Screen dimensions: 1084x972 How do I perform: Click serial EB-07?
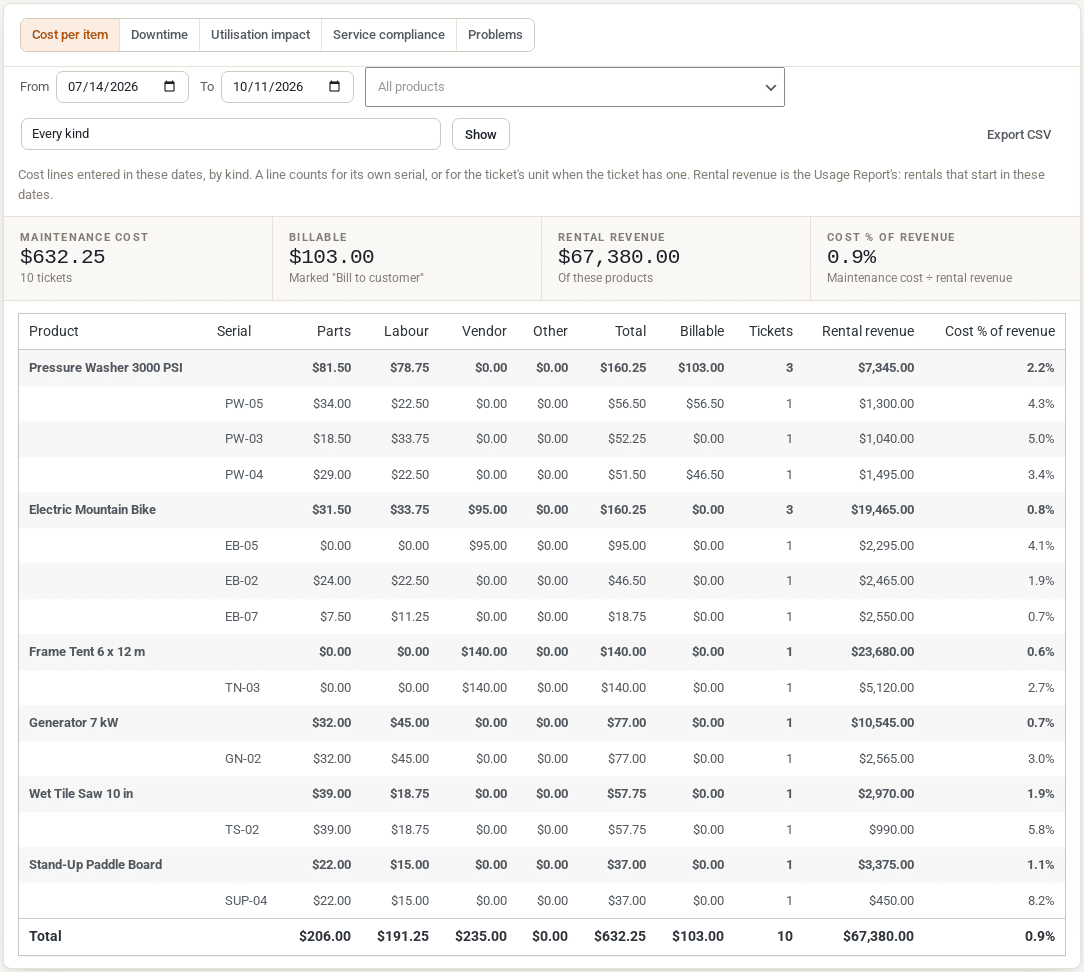tap(241, 617)
